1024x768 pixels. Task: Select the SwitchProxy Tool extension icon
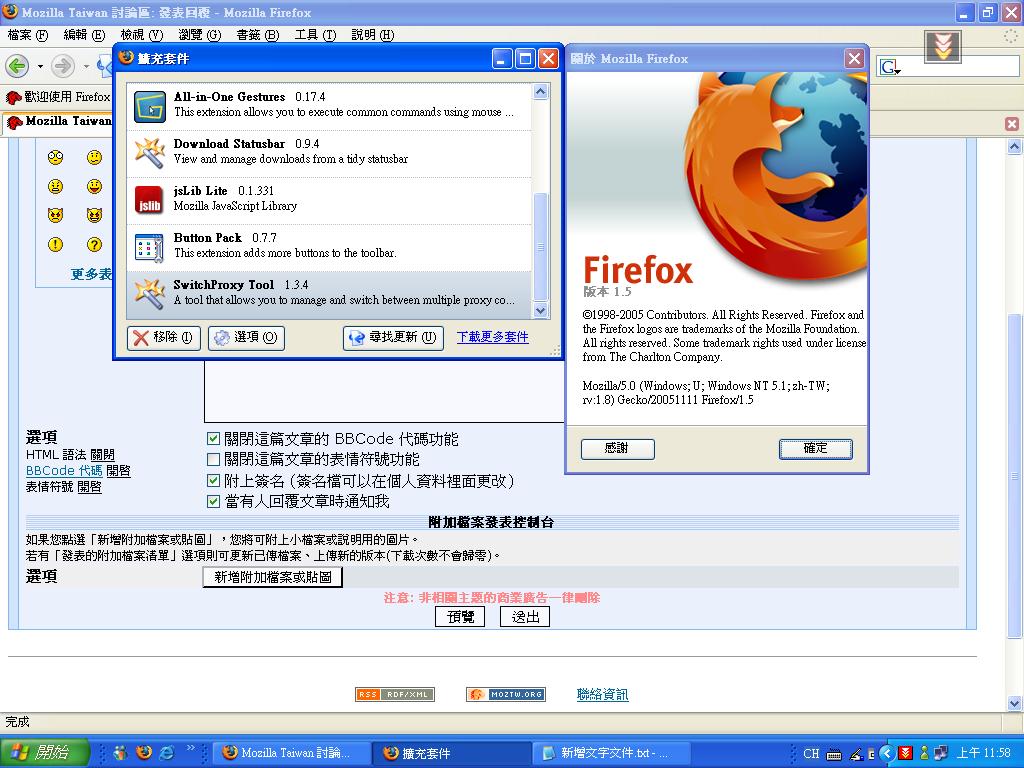150,295
